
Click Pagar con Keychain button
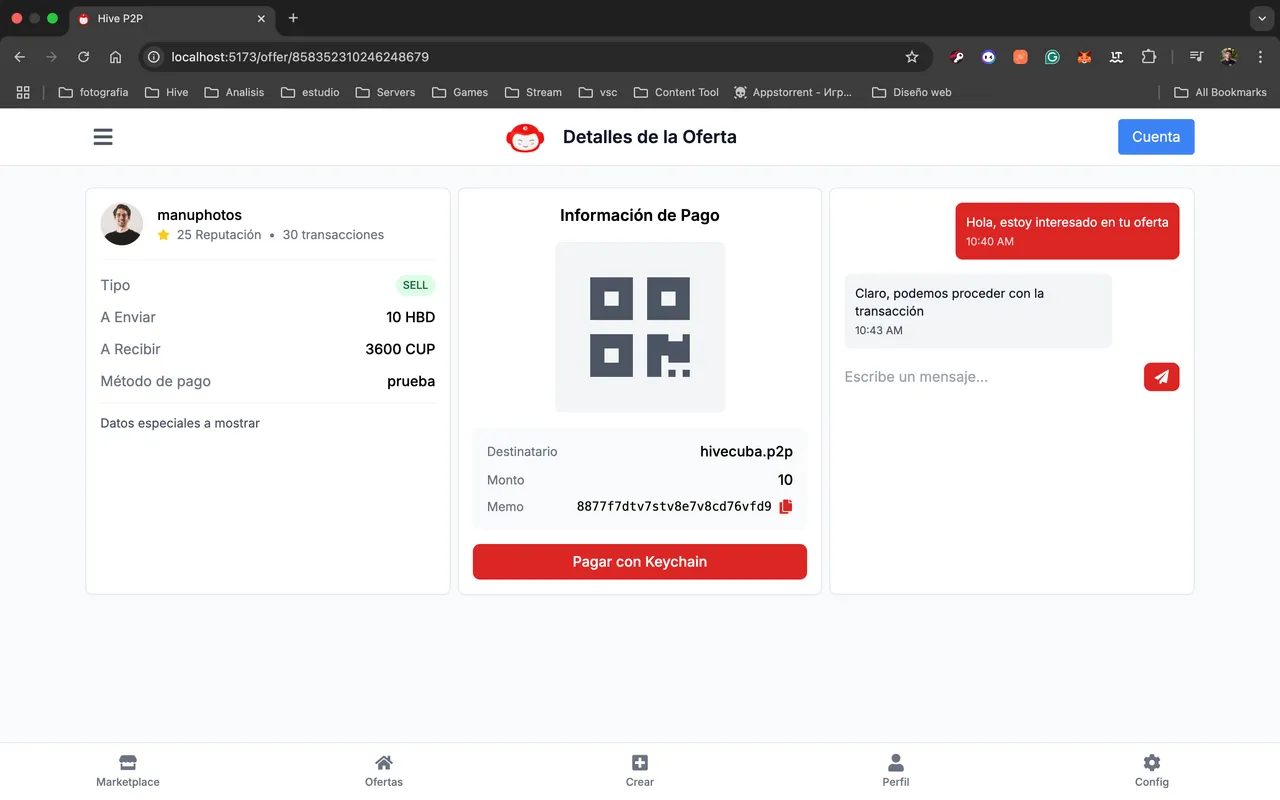click(x=640, y=562)
